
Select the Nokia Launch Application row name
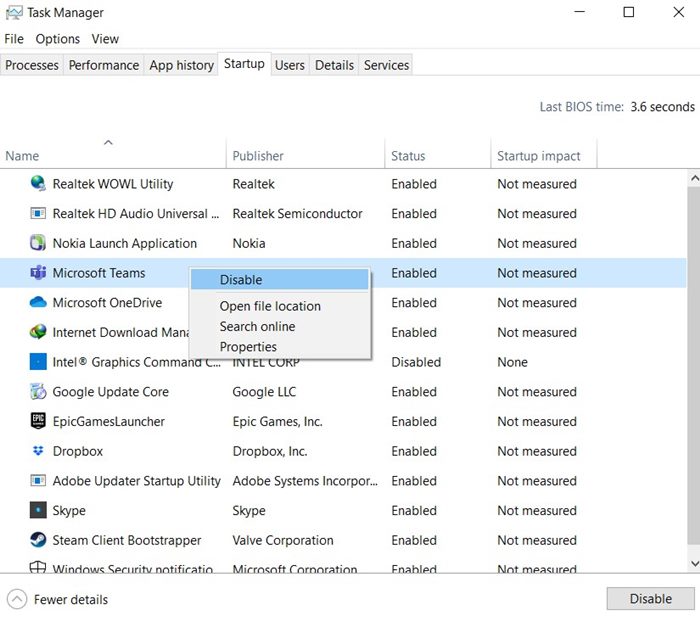point(125,243)
